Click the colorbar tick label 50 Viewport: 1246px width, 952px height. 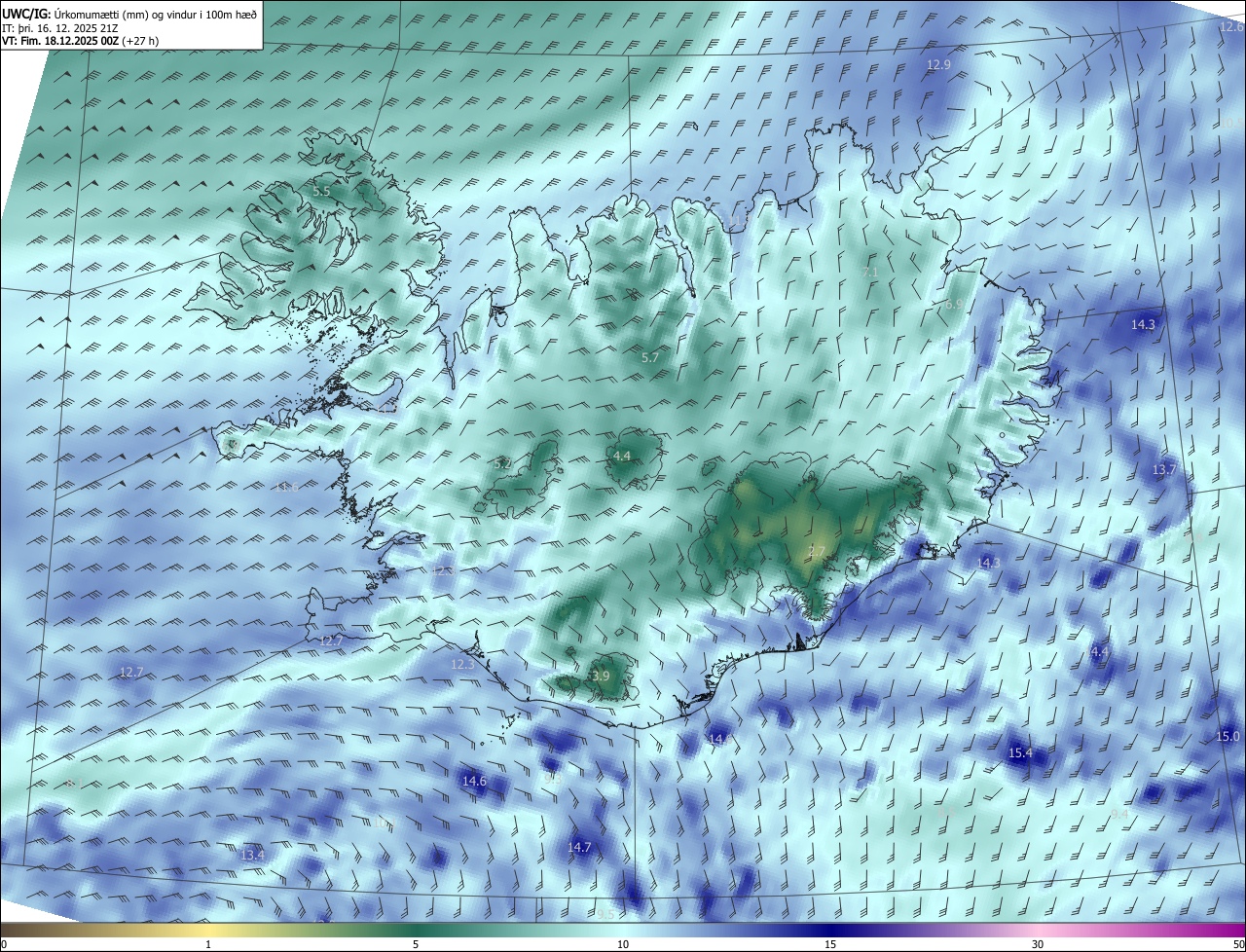click(x=1238, y=944)
